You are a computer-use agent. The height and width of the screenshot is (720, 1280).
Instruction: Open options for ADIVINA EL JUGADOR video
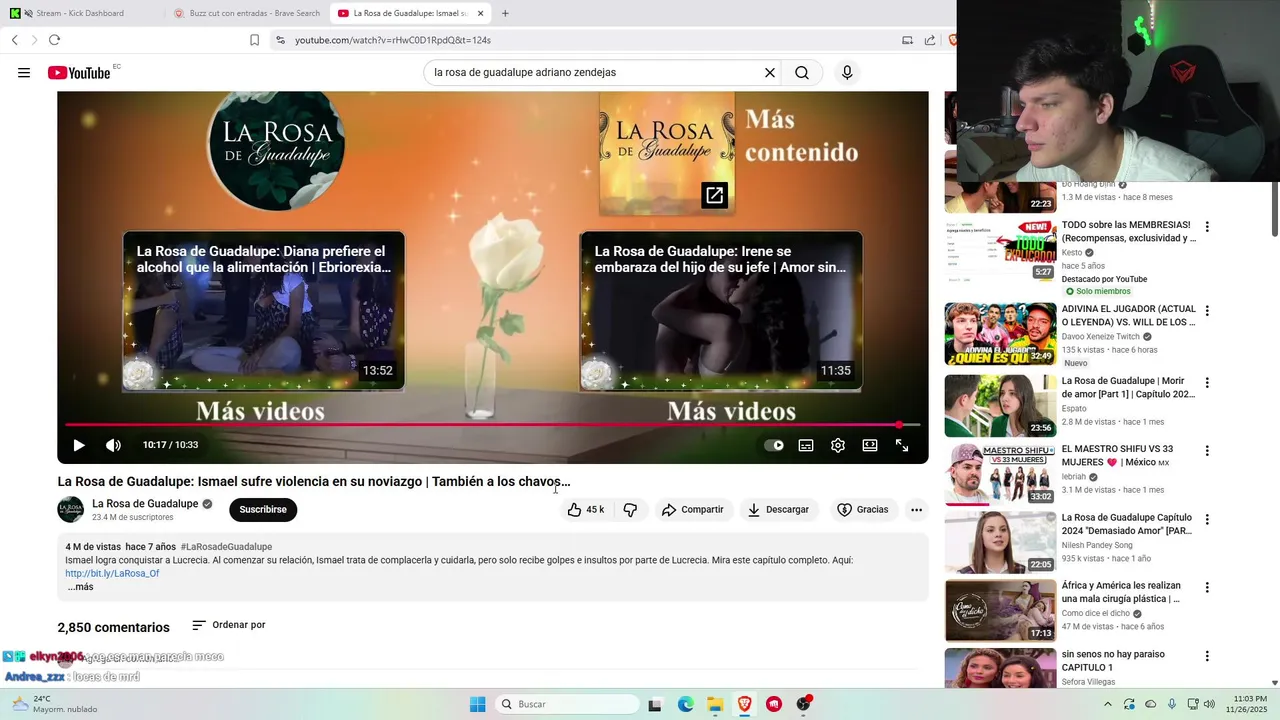click(1207, 311)
